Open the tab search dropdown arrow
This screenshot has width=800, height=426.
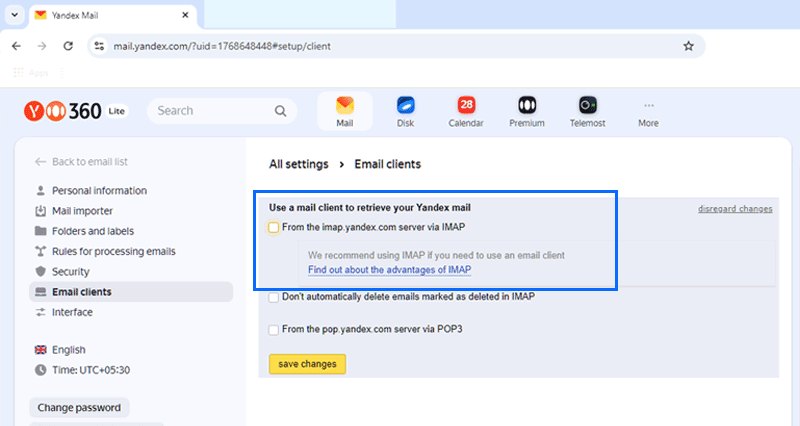pyautogui.click(x=15, y=15)
